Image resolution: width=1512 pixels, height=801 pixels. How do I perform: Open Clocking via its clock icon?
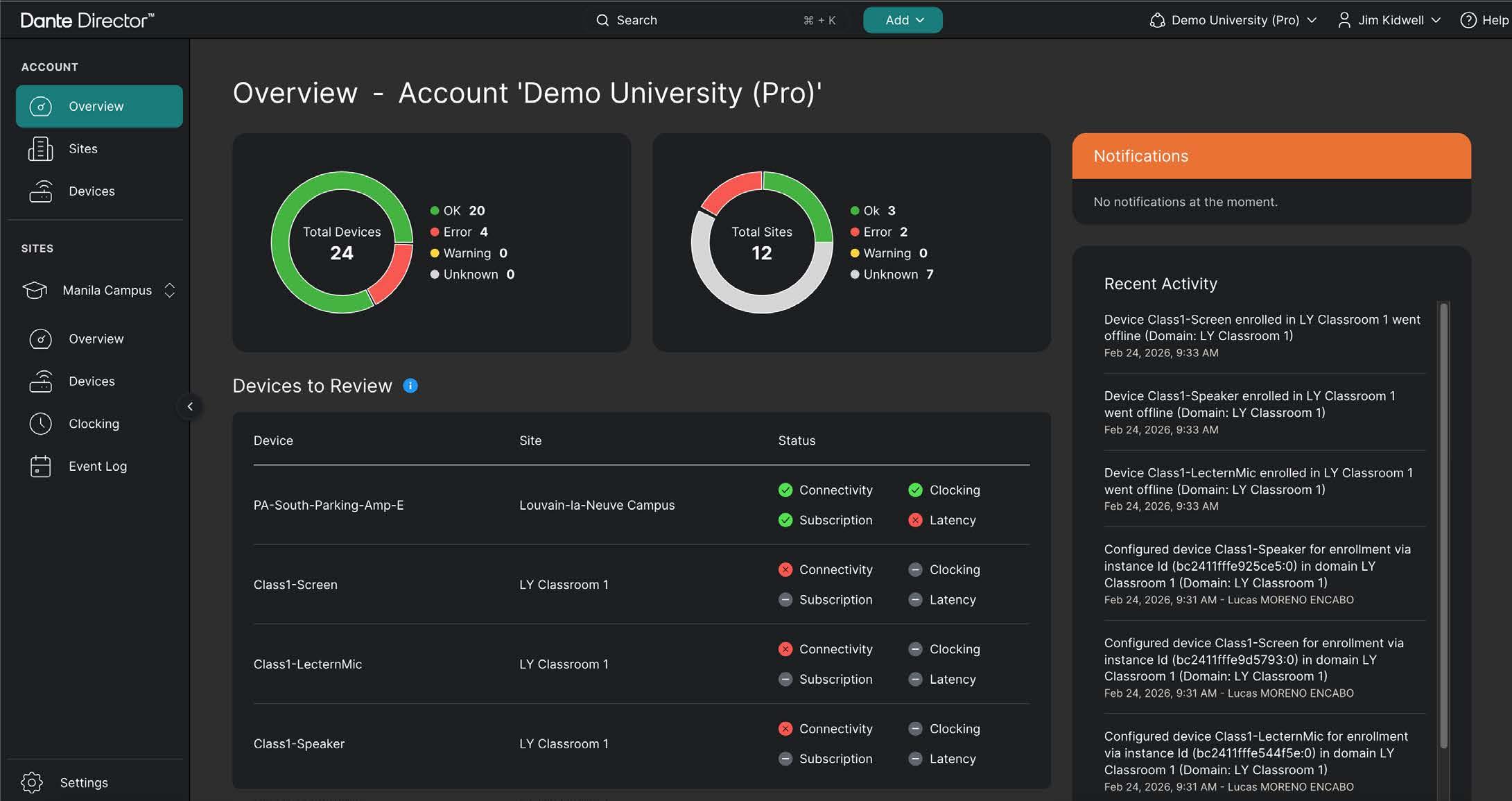40,424
